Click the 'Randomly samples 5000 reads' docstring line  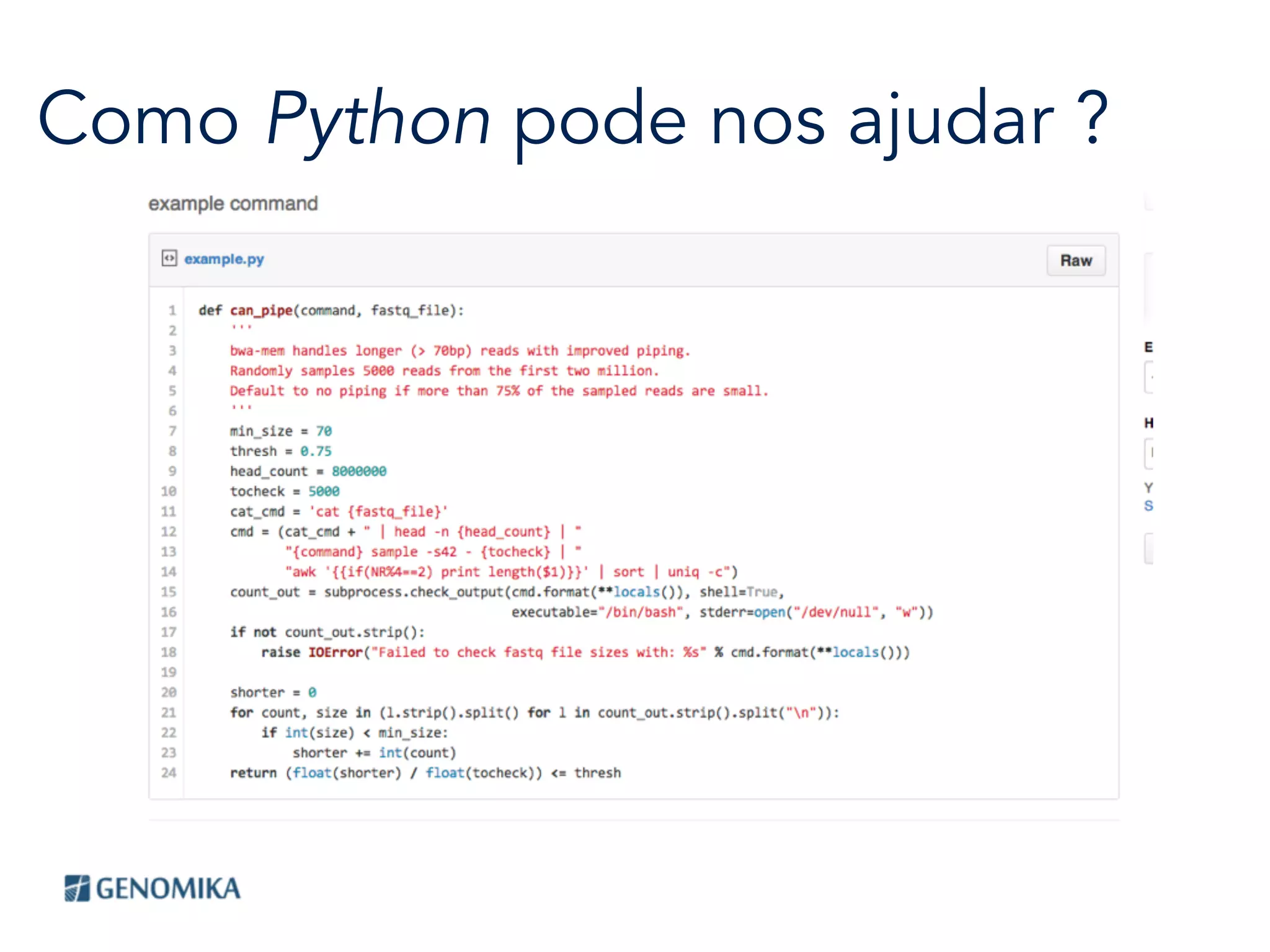tap(444, 371)
